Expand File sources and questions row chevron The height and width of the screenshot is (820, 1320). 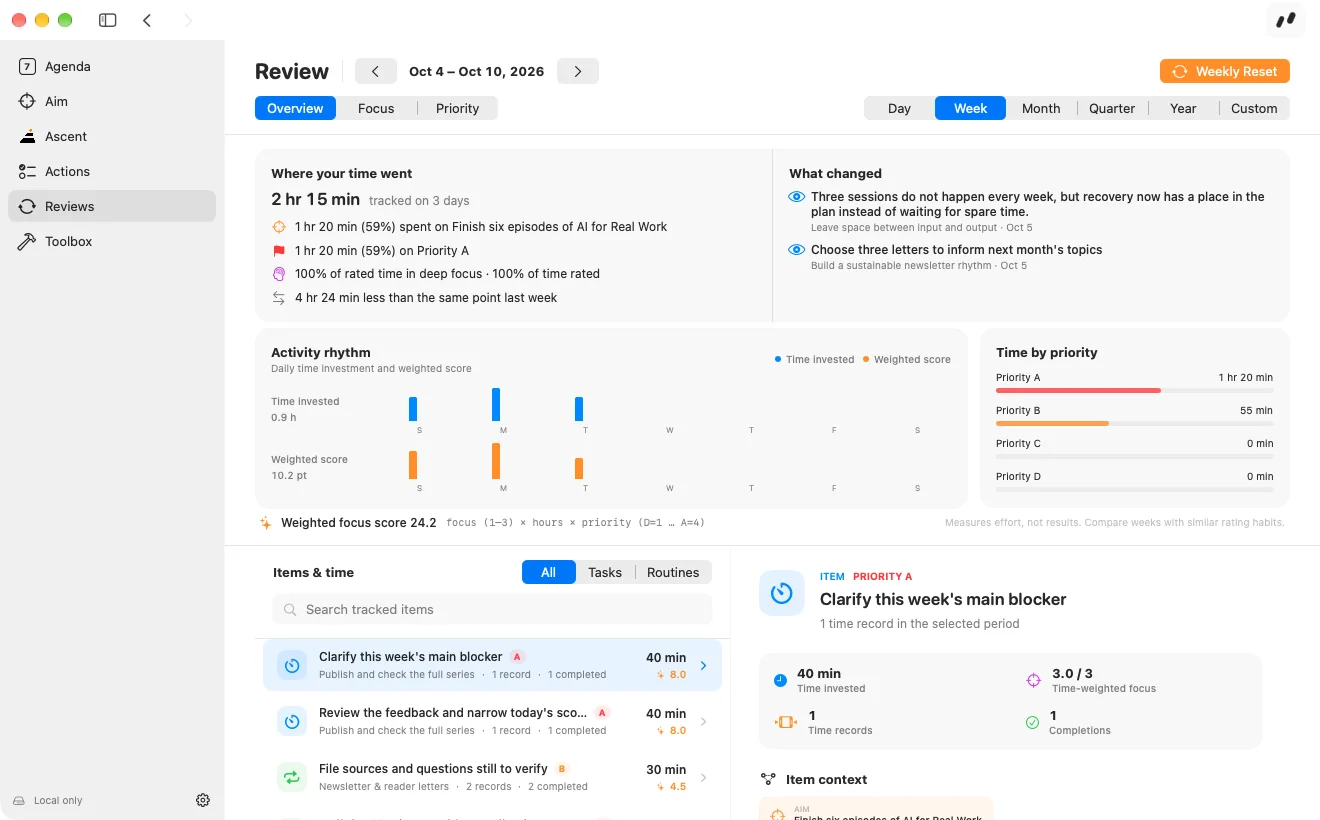tap(703, 777)
